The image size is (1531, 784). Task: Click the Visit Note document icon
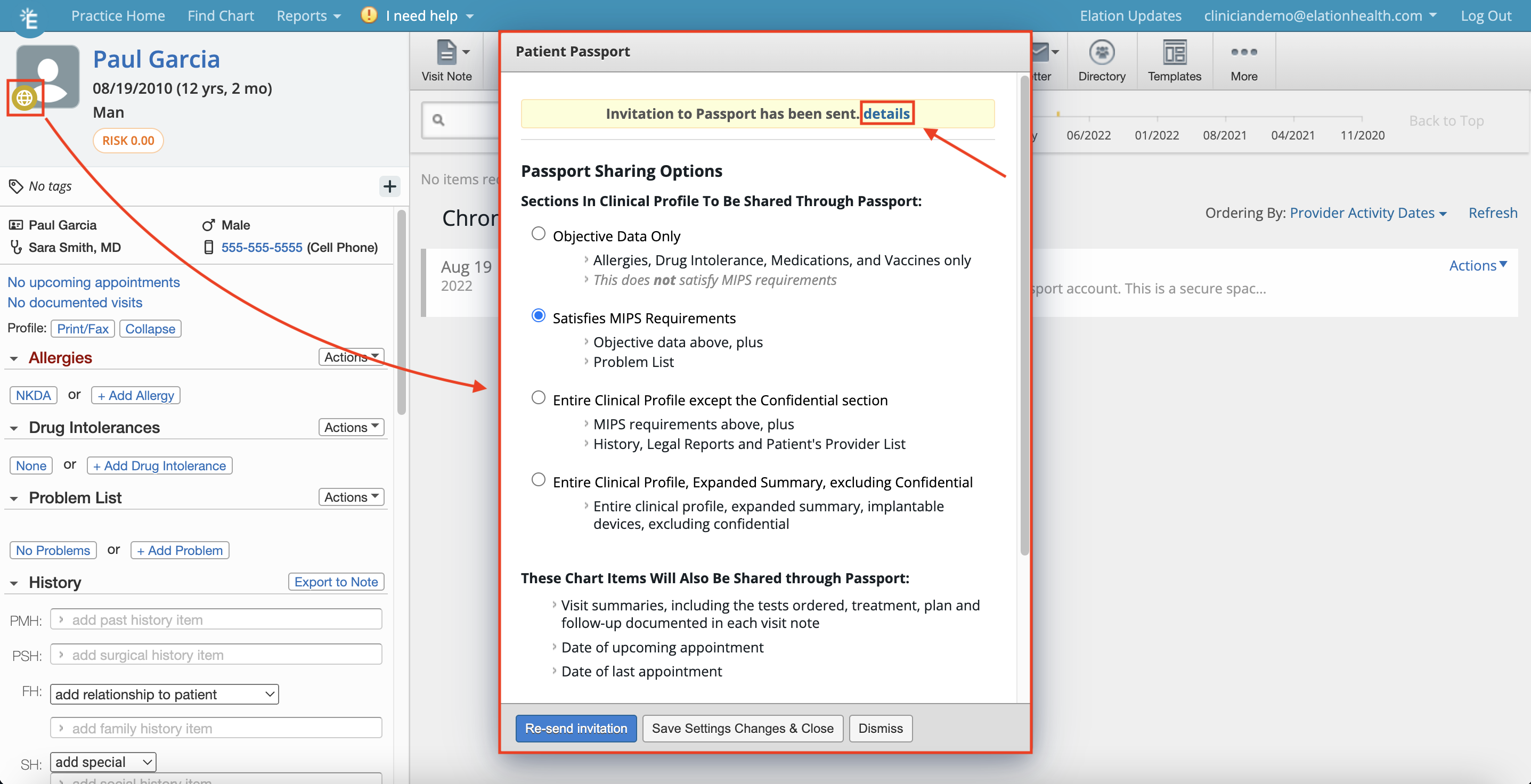click(446, 52)
